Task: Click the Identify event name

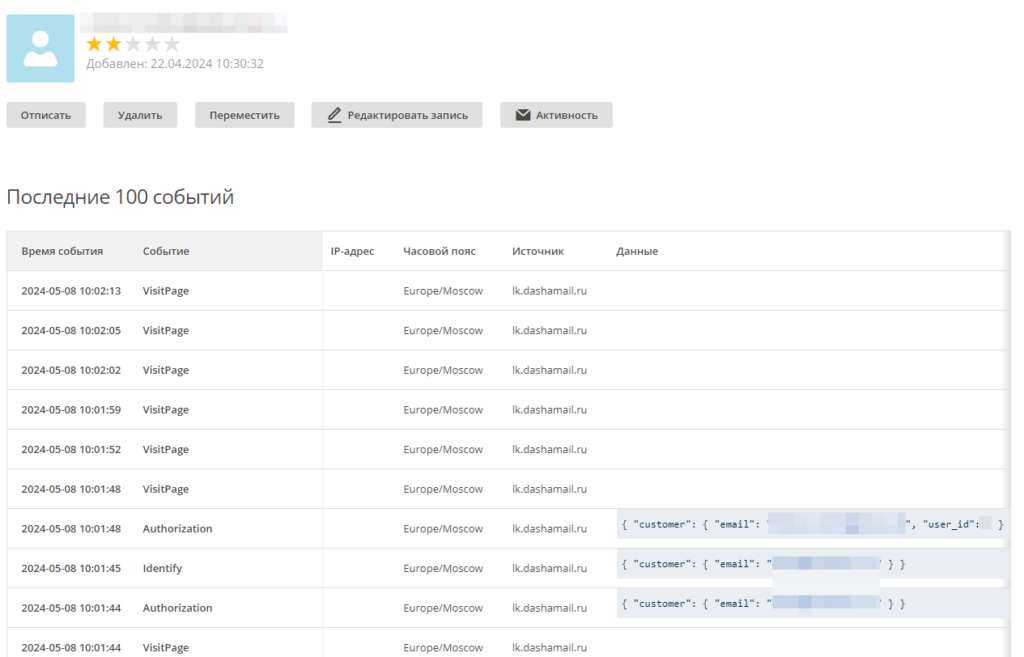Action: tap(163, 568)
